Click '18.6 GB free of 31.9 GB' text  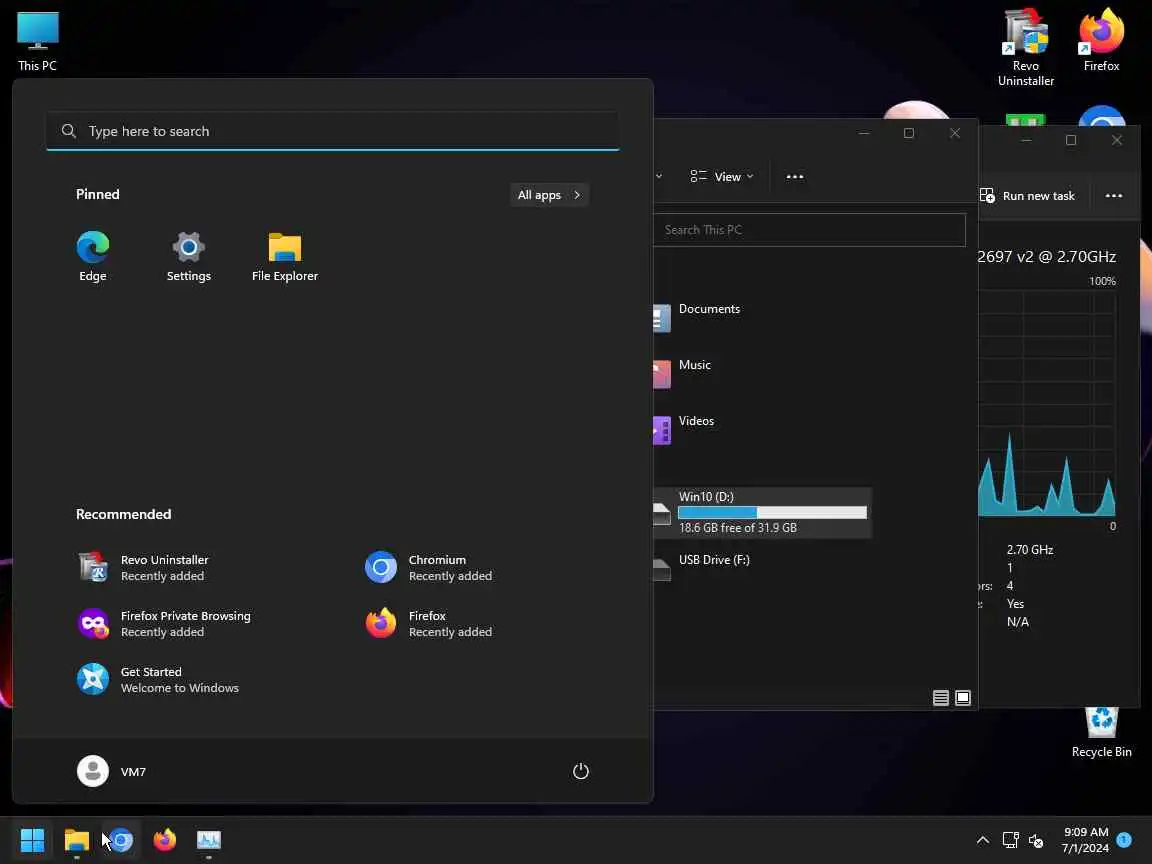[738, 528]
